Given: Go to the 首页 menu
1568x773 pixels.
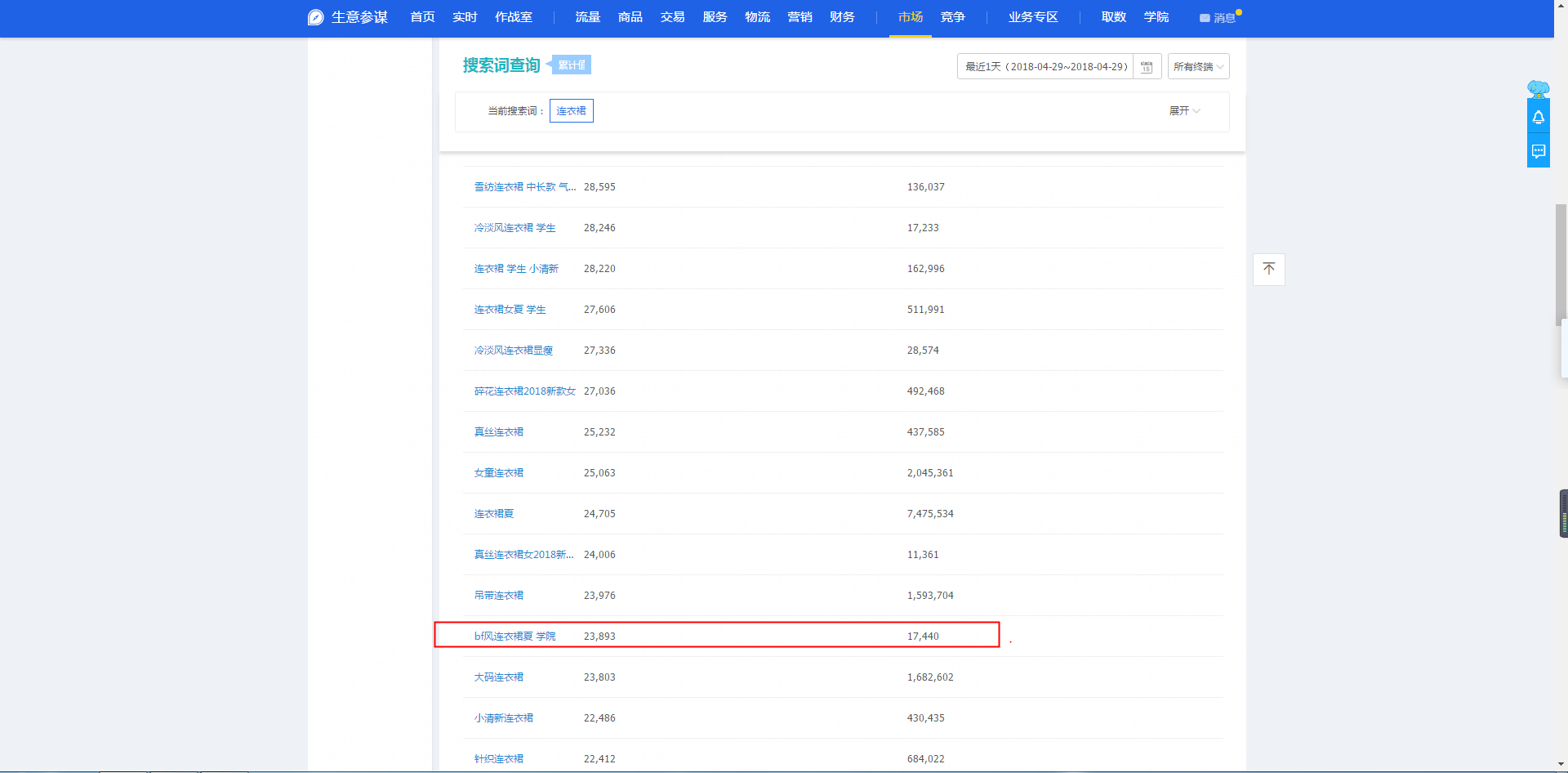Looking at the screenshot, I should coord(422,17).
